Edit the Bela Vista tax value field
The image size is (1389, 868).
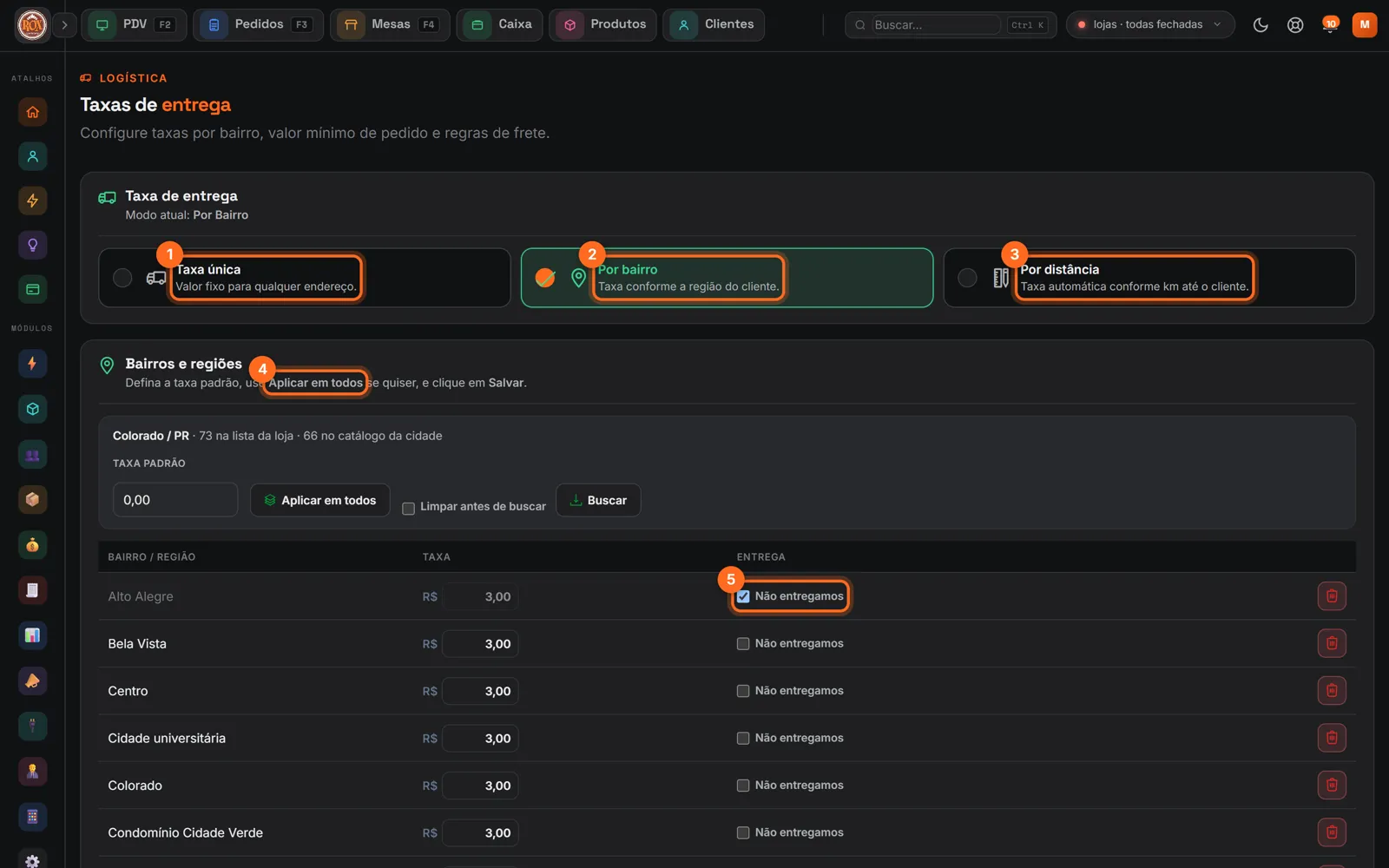[480, 644]
